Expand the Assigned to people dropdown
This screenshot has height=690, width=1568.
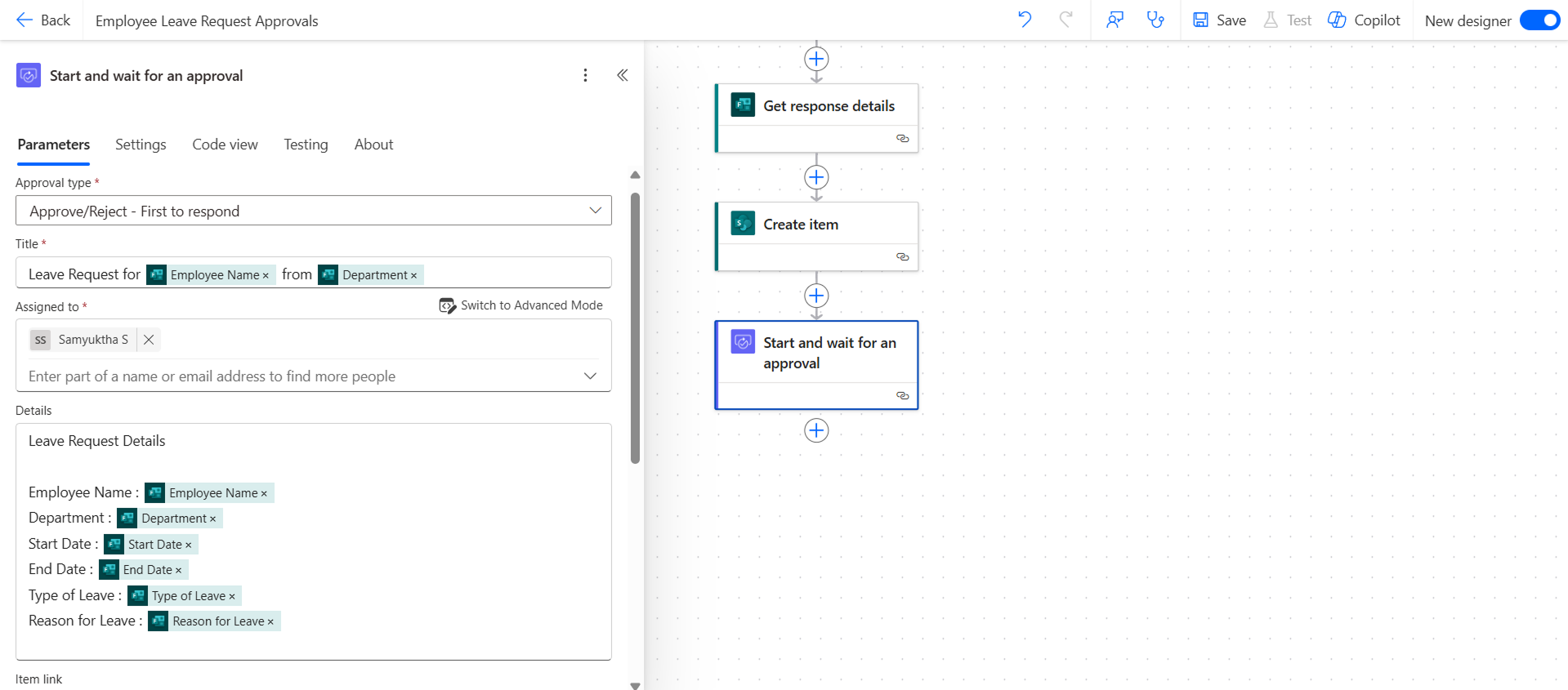point(590,376)
